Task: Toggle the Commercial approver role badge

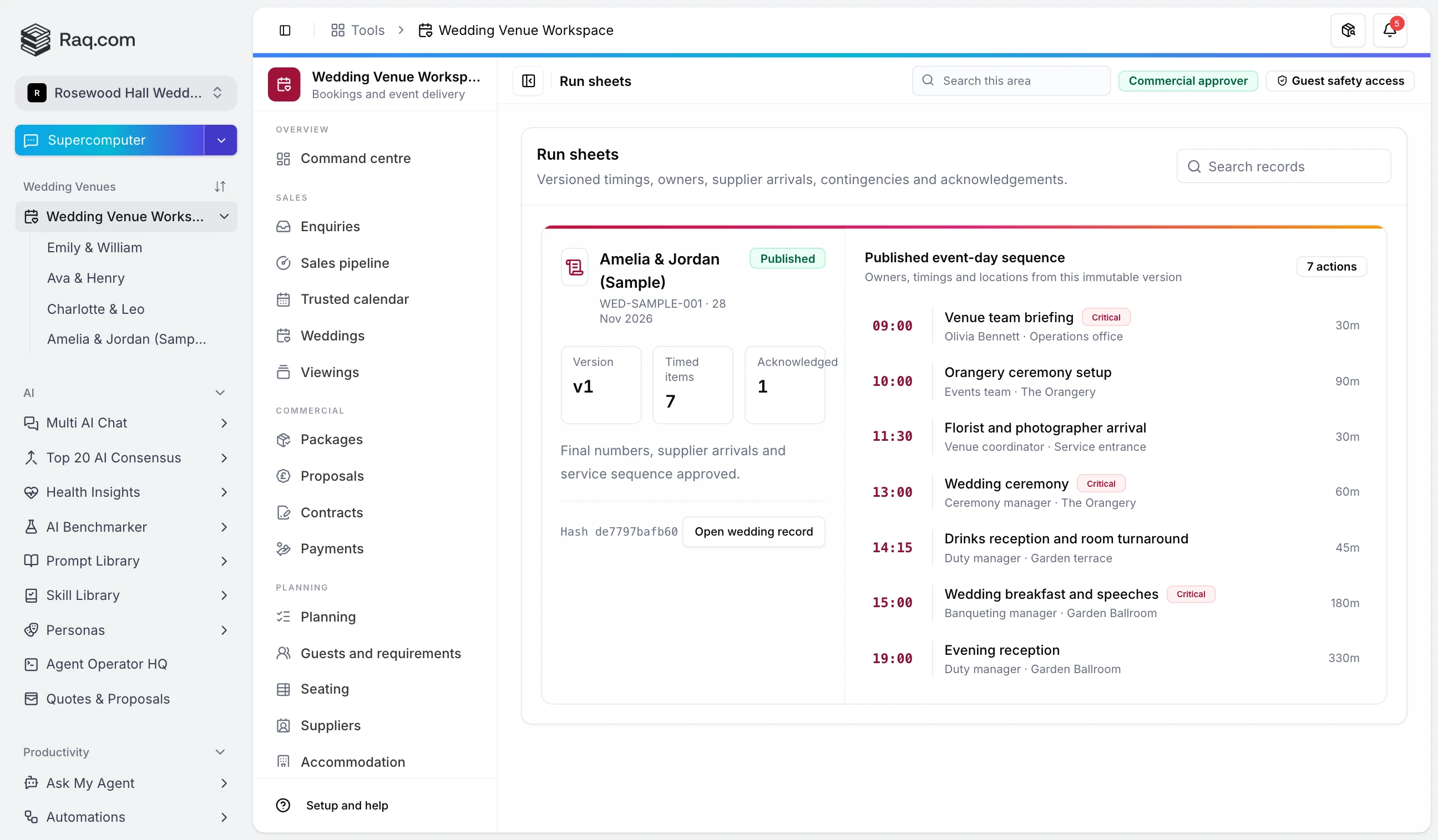Action: point(1187,81)
